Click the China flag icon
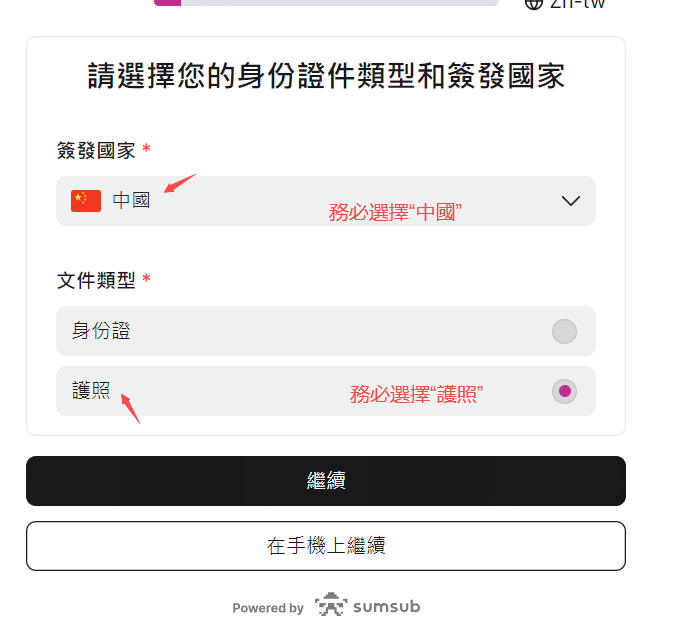689x631 pixels. (86, 201)
